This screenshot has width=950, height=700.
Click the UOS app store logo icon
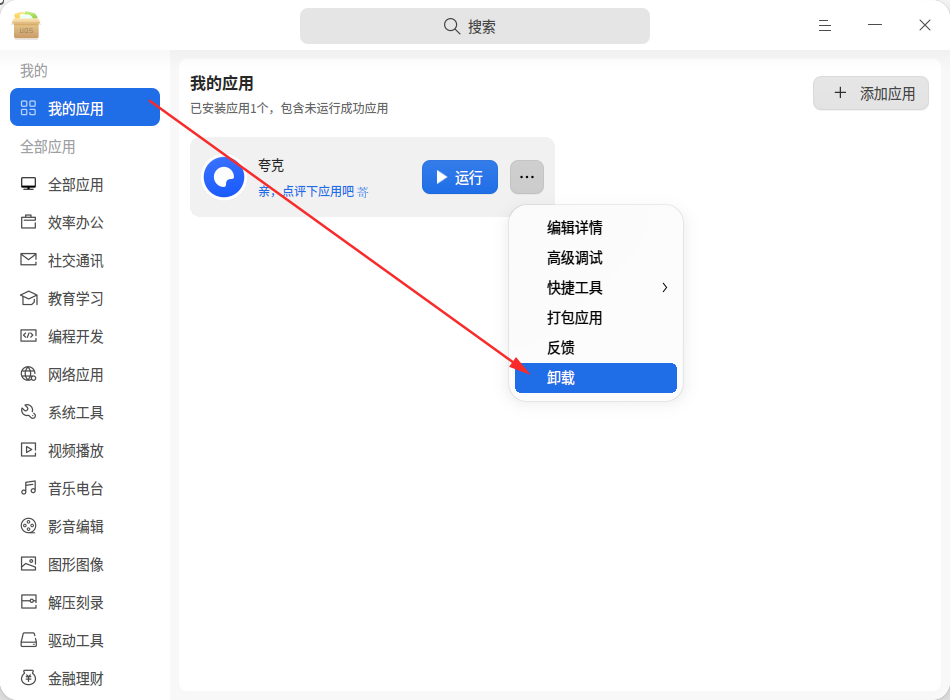(26, 25)
